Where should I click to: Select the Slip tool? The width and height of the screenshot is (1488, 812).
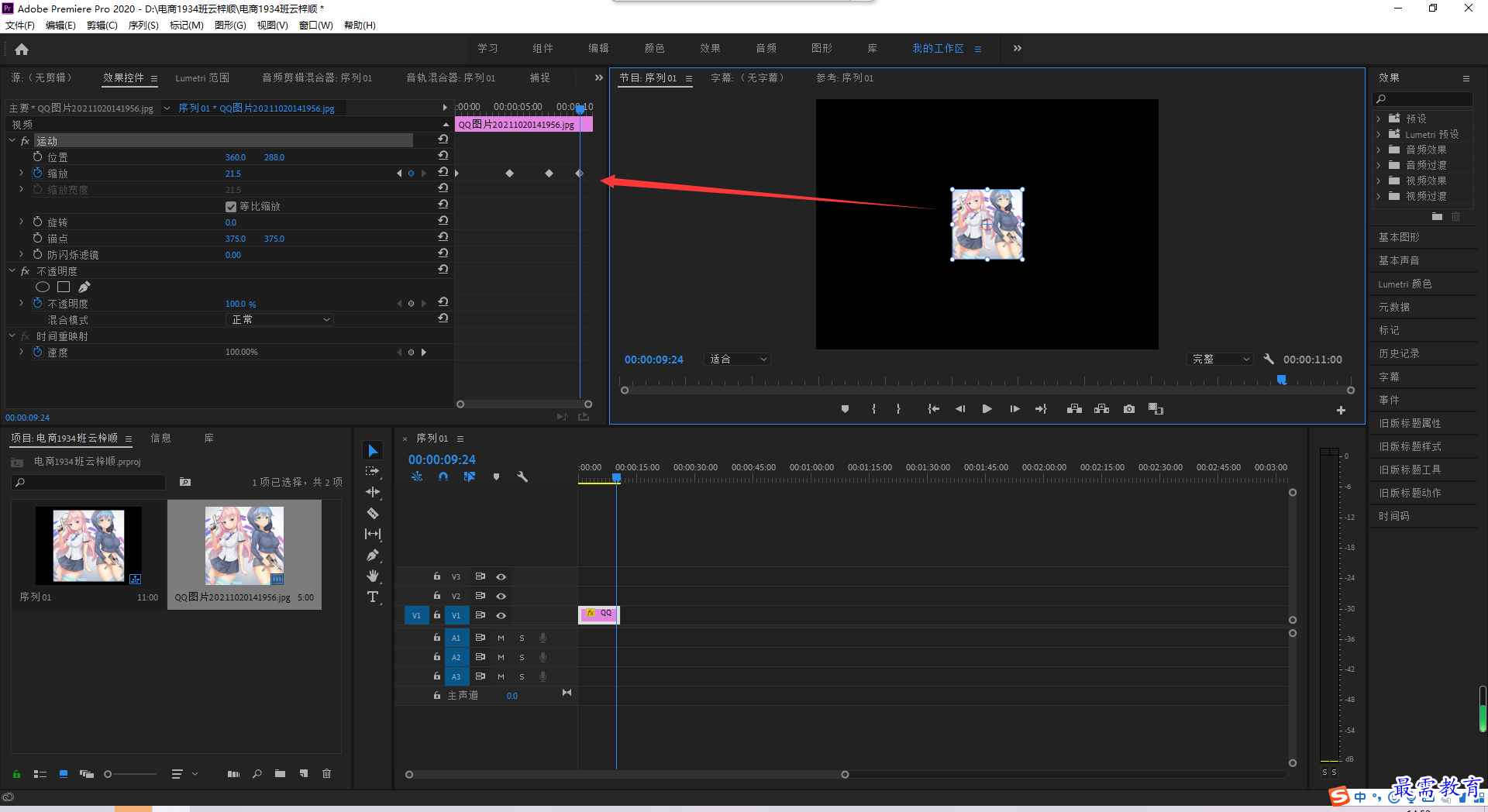[373, 534]
